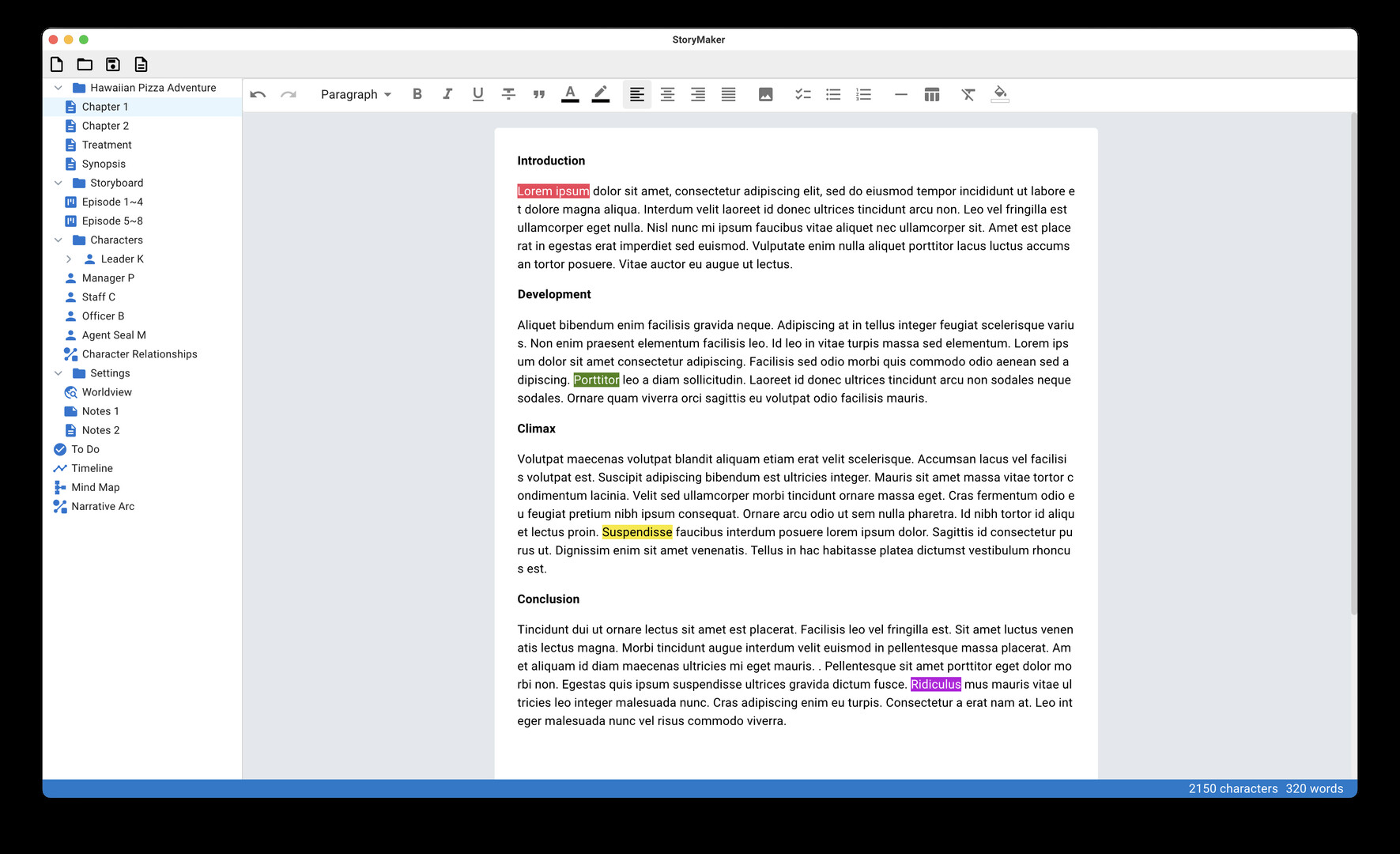Insert a block quote

(539, 94)
